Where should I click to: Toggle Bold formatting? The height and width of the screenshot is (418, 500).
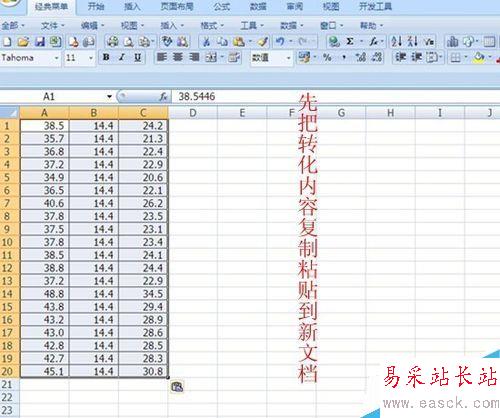pos(106,58)
